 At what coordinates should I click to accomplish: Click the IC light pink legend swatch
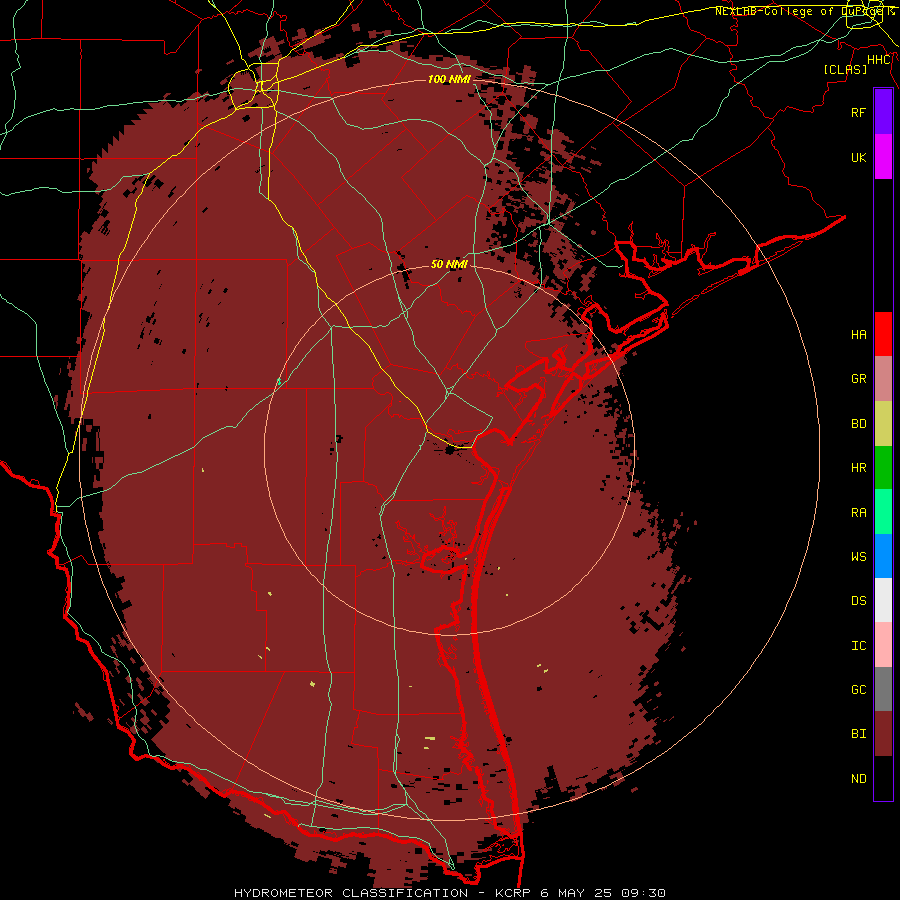click(x=883, y=645)
